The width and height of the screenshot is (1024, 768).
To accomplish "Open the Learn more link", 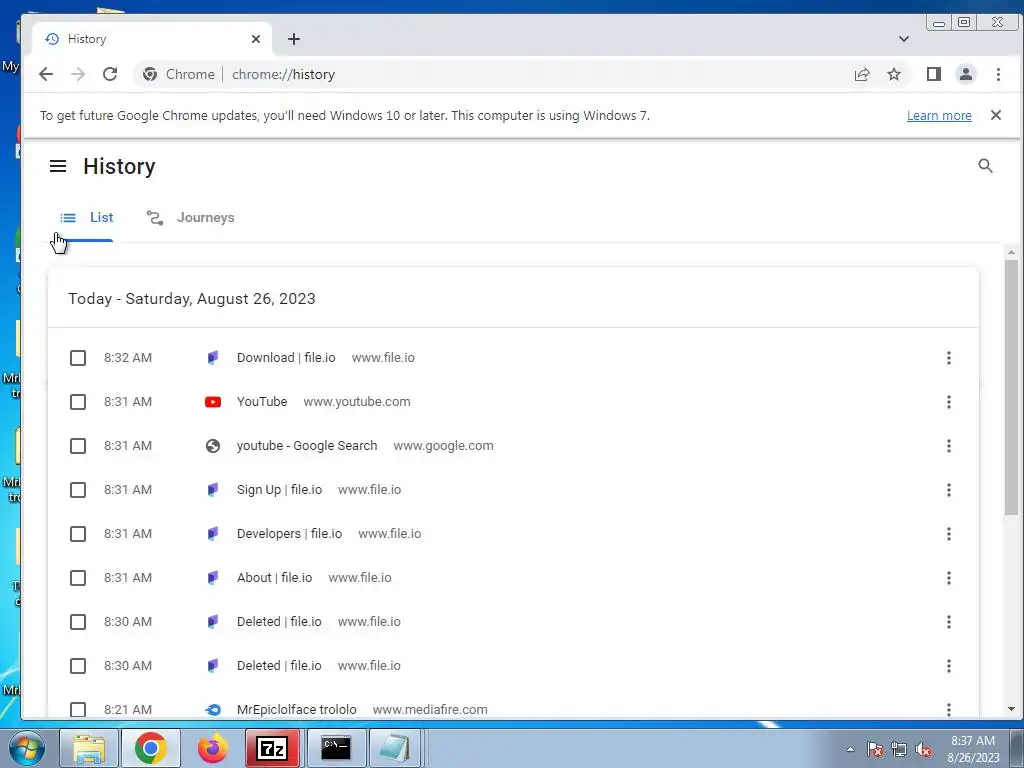I will pyautogui.click(x=939, y=116).
